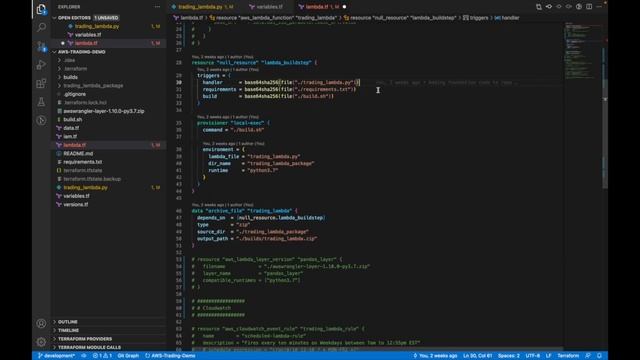Change the Terraform language mode
640x360 pixels.
tap(568, 356)
